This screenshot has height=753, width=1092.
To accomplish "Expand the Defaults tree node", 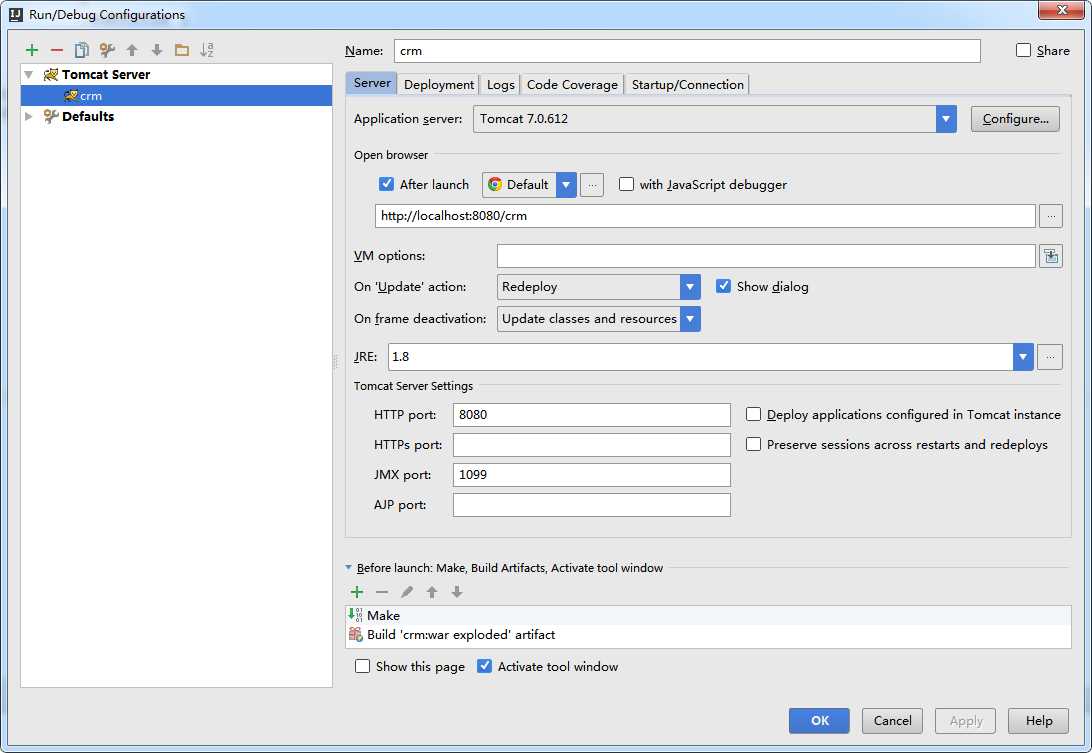I will tap(29, 116).
